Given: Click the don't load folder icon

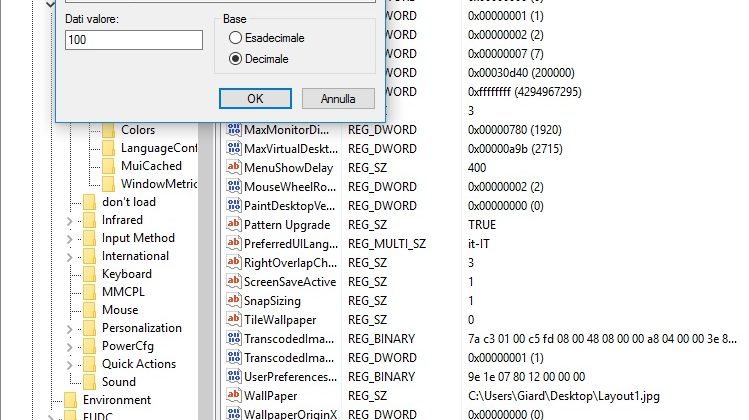Looking at the screenshot, I should point(89,202).
